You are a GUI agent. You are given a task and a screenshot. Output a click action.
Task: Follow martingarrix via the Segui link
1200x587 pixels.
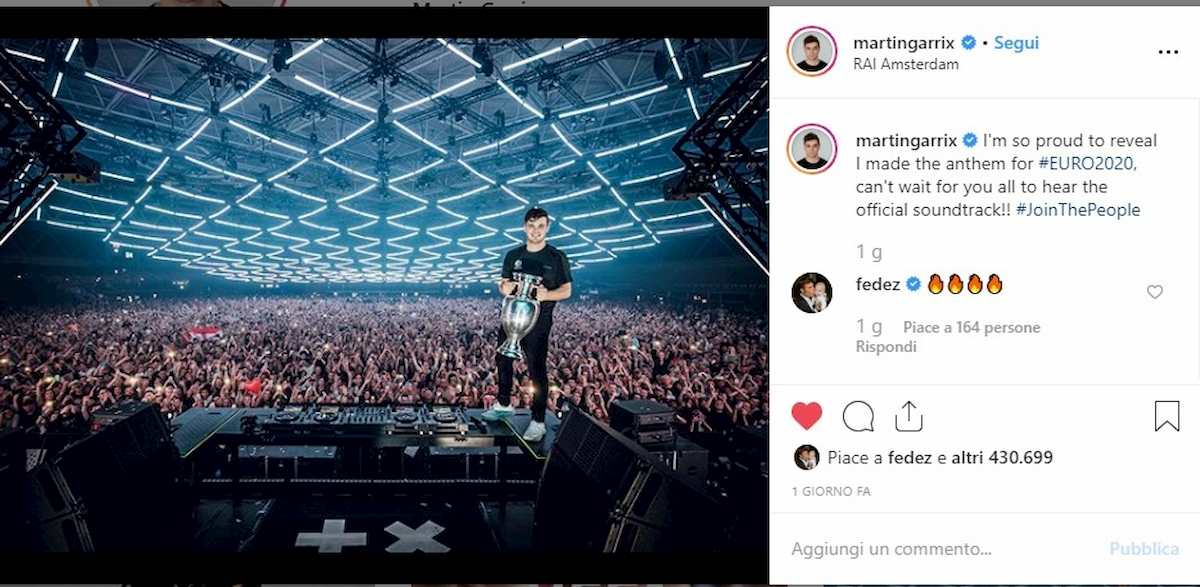[1015, 42]
